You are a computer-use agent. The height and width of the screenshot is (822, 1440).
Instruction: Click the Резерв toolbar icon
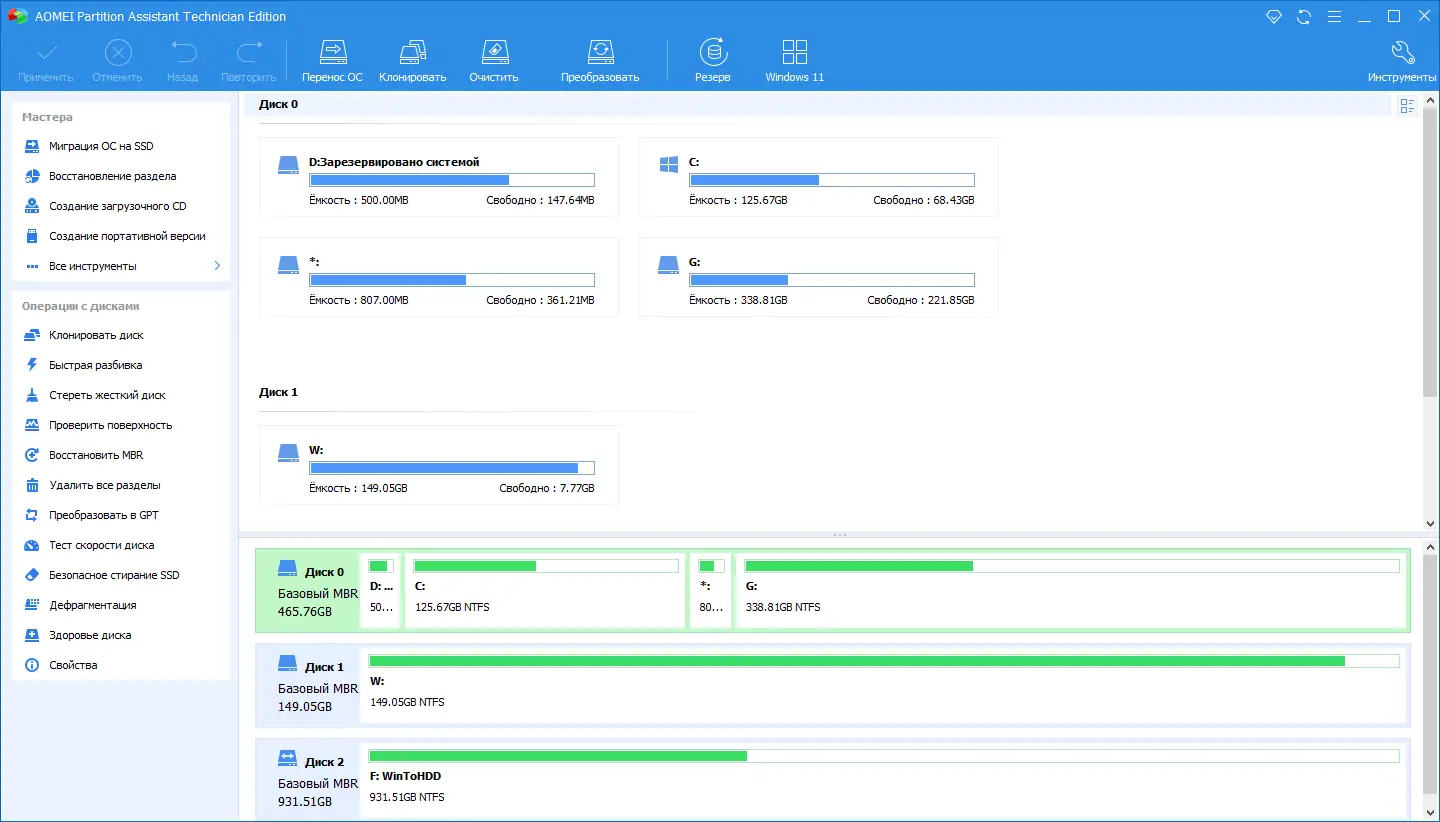[x=713, y=57]
